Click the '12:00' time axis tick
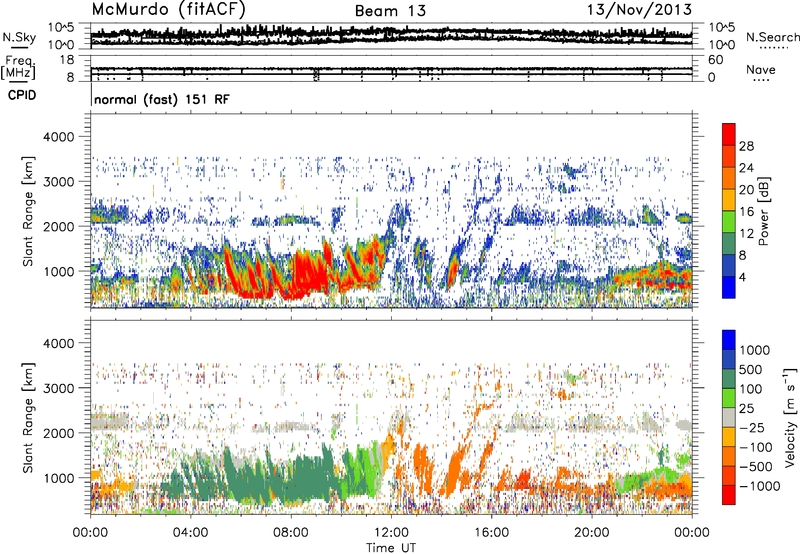 point(391,533)
